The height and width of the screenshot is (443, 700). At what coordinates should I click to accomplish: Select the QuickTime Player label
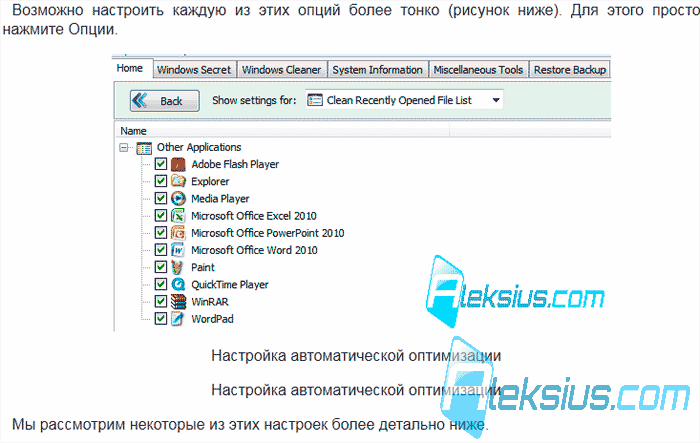pyautogui.click(x=230, y=284)
